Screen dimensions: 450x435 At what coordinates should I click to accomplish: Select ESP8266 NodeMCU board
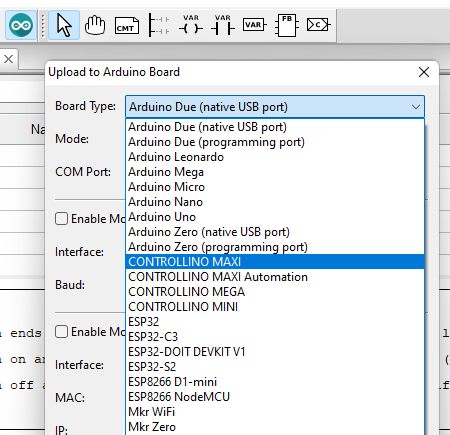point(275,397)
